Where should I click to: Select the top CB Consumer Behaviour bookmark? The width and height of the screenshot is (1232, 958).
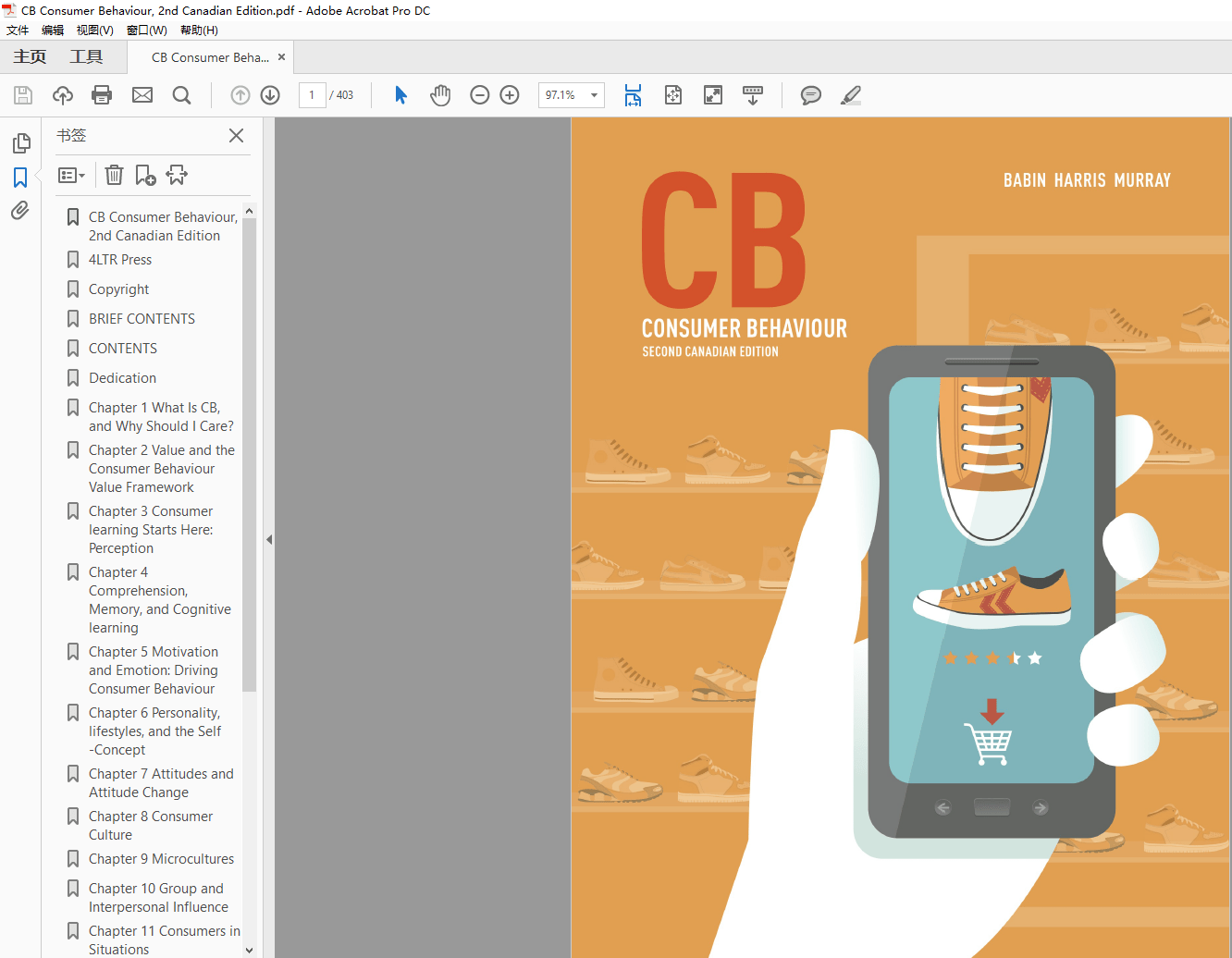(163, 227)
